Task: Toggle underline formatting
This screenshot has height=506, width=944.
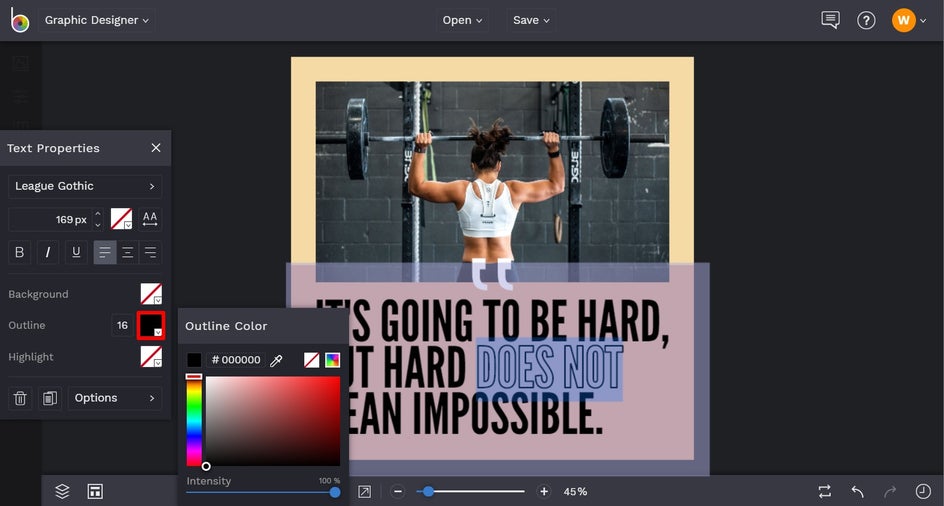Action: (x=76, y=252)
